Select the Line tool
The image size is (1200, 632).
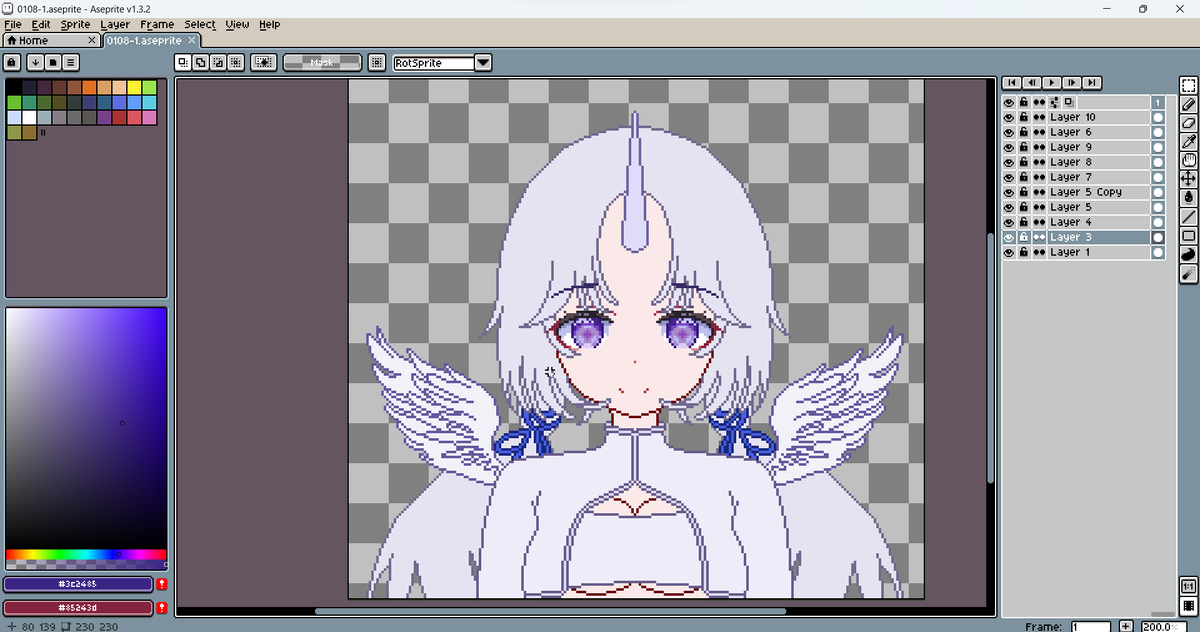[1189, 217]
